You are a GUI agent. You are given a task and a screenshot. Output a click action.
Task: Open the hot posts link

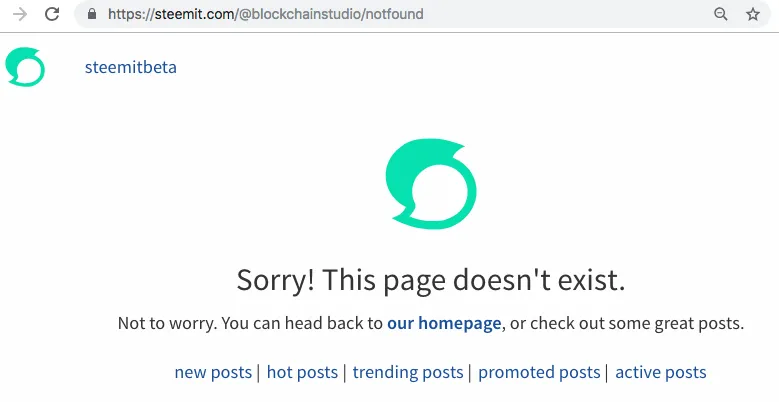(302, 372)
